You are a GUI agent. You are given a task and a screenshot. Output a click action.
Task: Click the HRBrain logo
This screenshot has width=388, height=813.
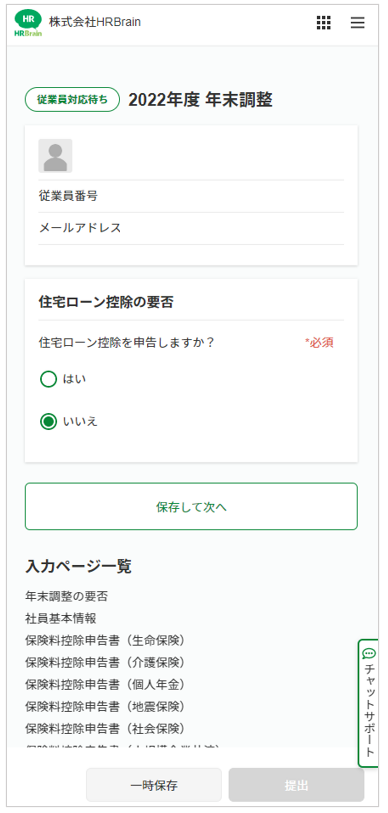coord(29,23)
